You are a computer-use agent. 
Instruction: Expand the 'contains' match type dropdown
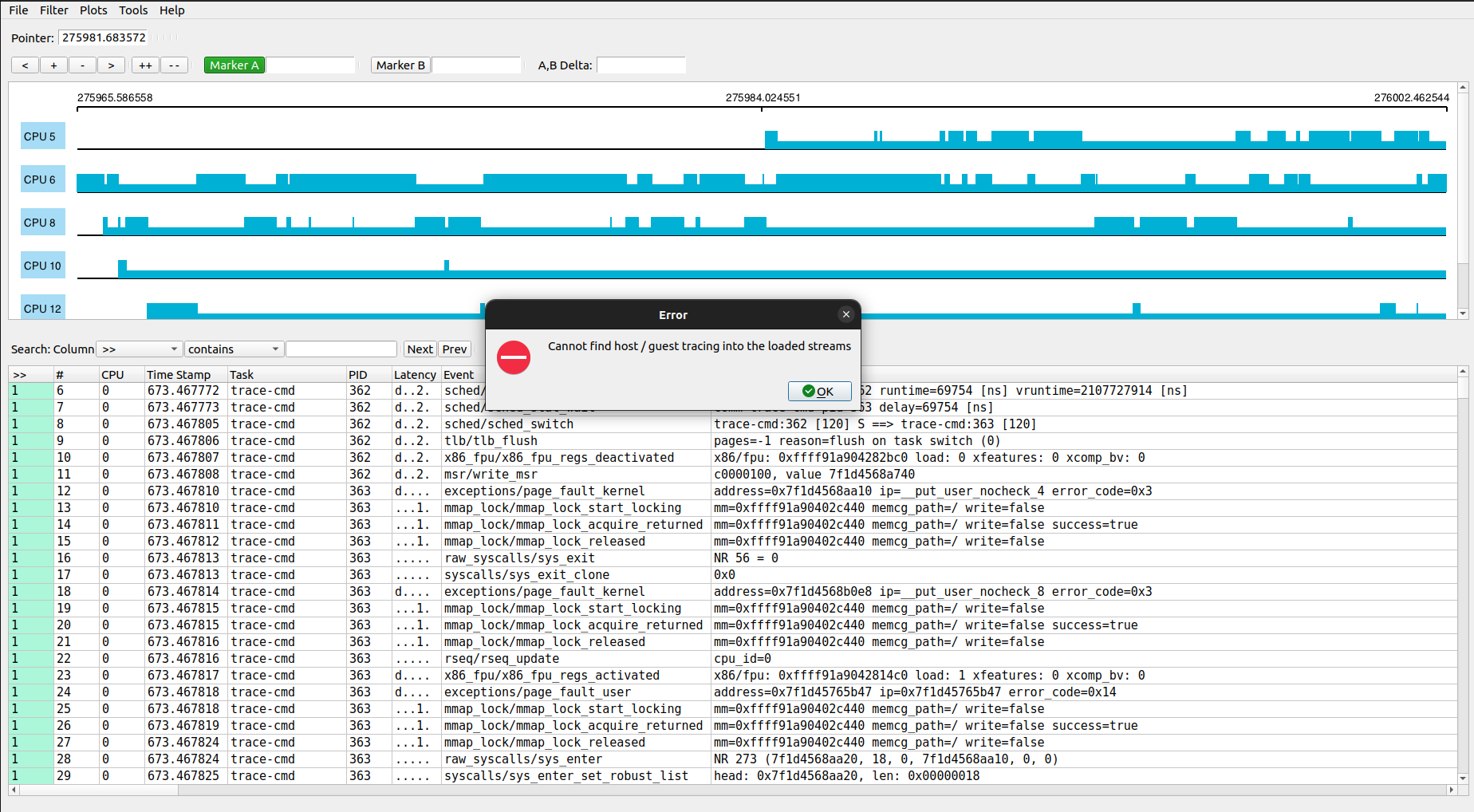click(x=234, y=349)
